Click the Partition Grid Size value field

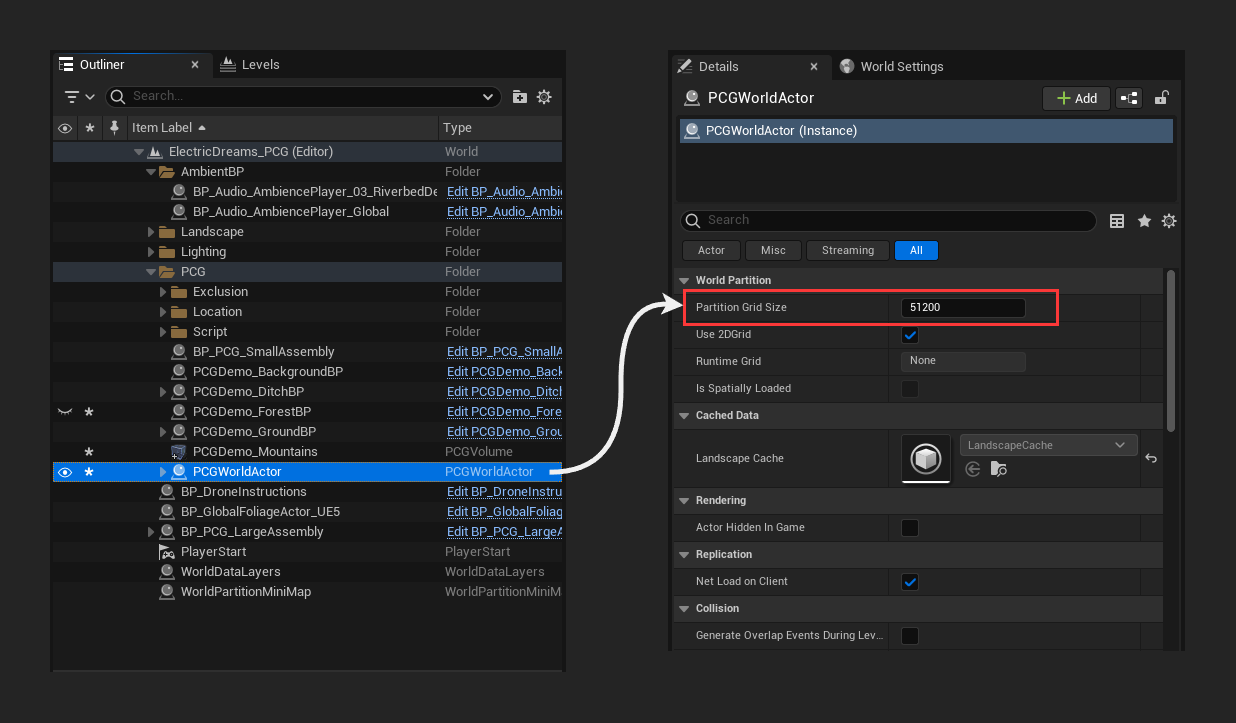point(962,307)
